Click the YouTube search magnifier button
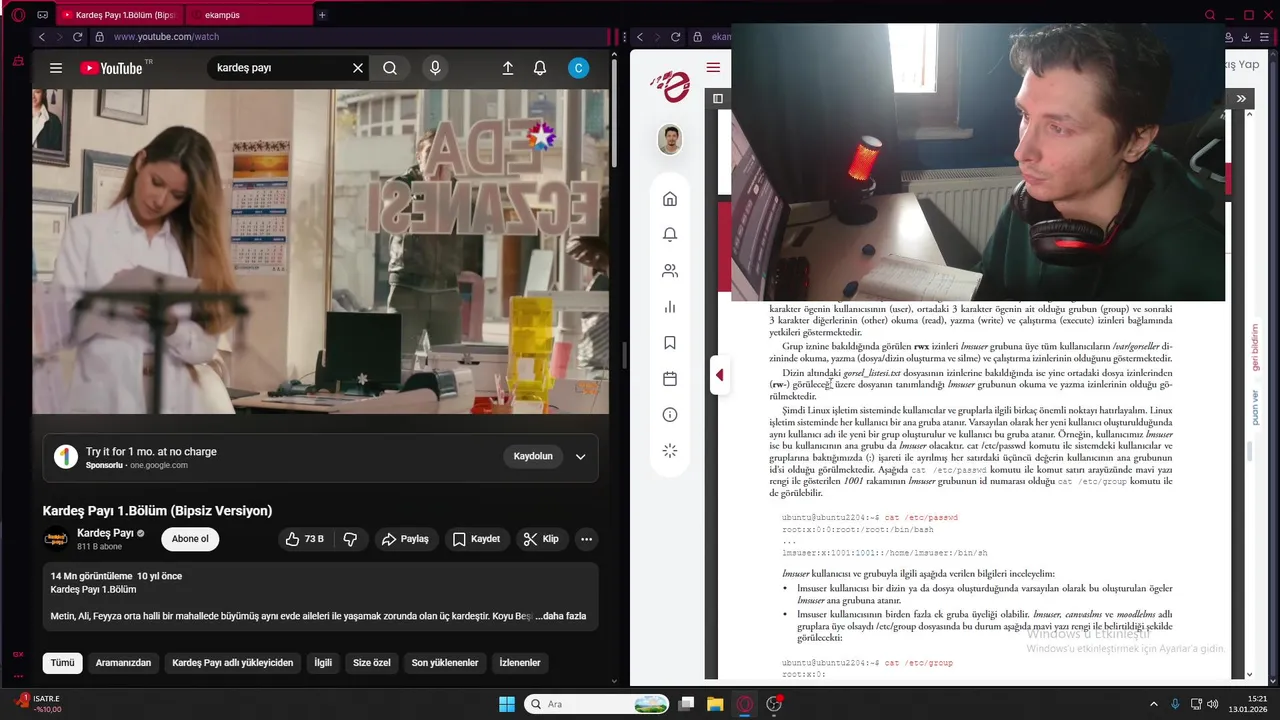Viewport: 1280px width, 720px height. (390, 68)
